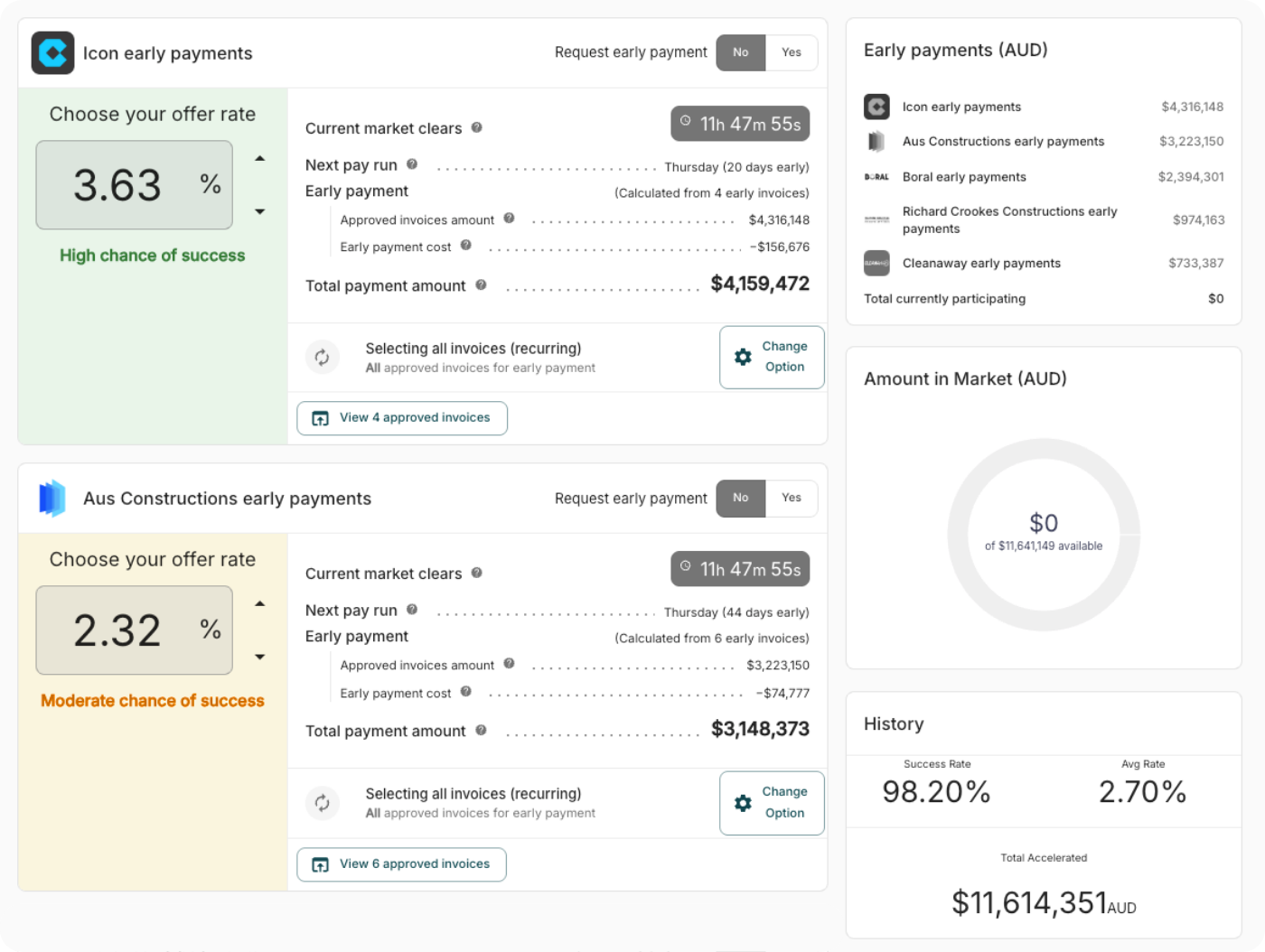Decrease Icon offer rate with down arrow
The height and width of the screenshot is (952, 1265).
coord(260,211)
